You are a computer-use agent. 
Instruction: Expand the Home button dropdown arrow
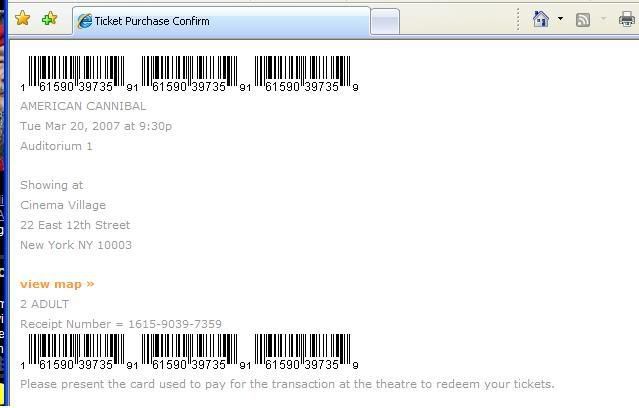pos(560,19)
